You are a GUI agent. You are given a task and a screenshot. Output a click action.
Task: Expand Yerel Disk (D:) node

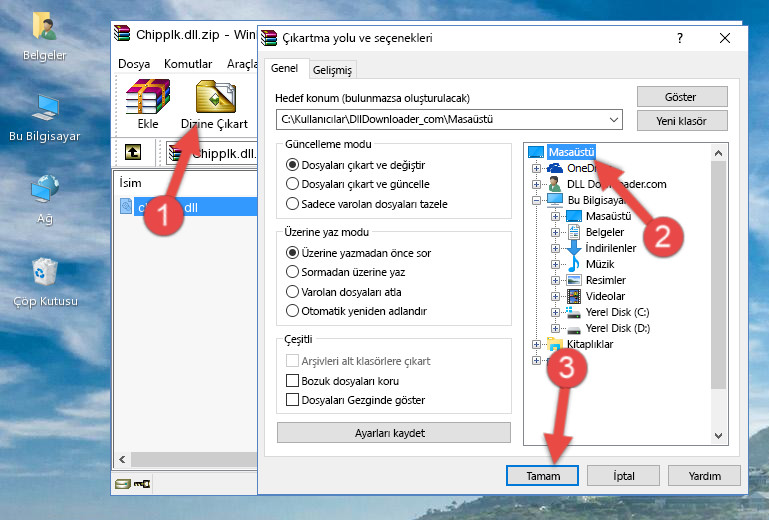[555, 328]
